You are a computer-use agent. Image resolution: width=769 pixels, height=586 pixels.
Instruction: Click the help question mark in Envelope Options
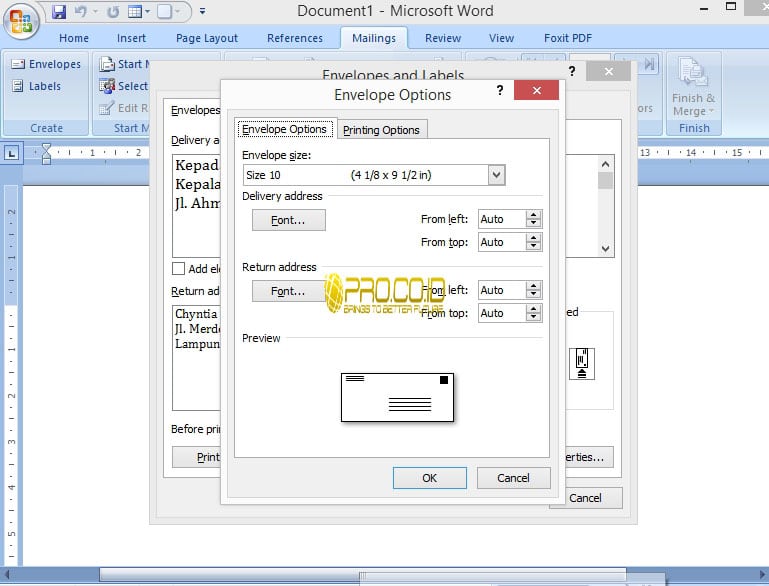(x=499, y=90)
